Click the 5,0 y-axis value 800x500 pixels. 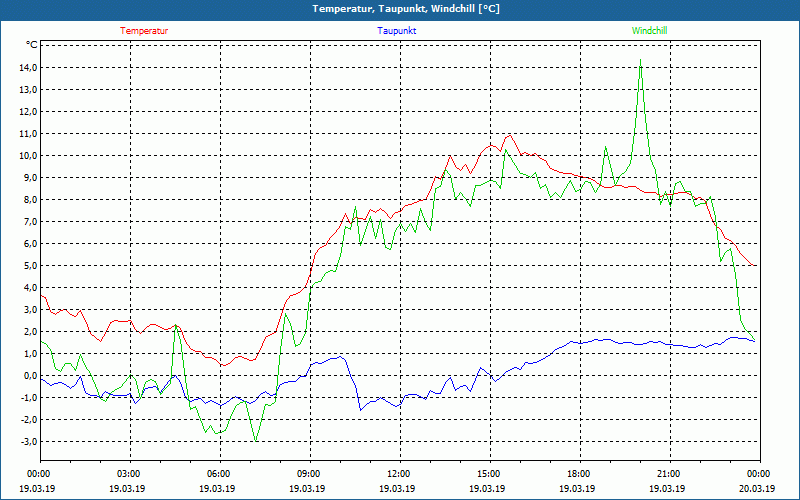30,265
